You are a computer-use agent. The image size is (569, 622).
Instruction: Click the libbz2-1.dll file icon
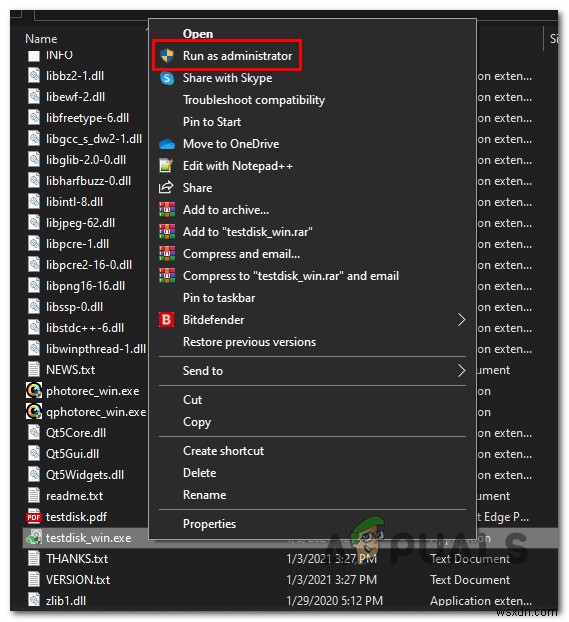[x=34, y=75]
